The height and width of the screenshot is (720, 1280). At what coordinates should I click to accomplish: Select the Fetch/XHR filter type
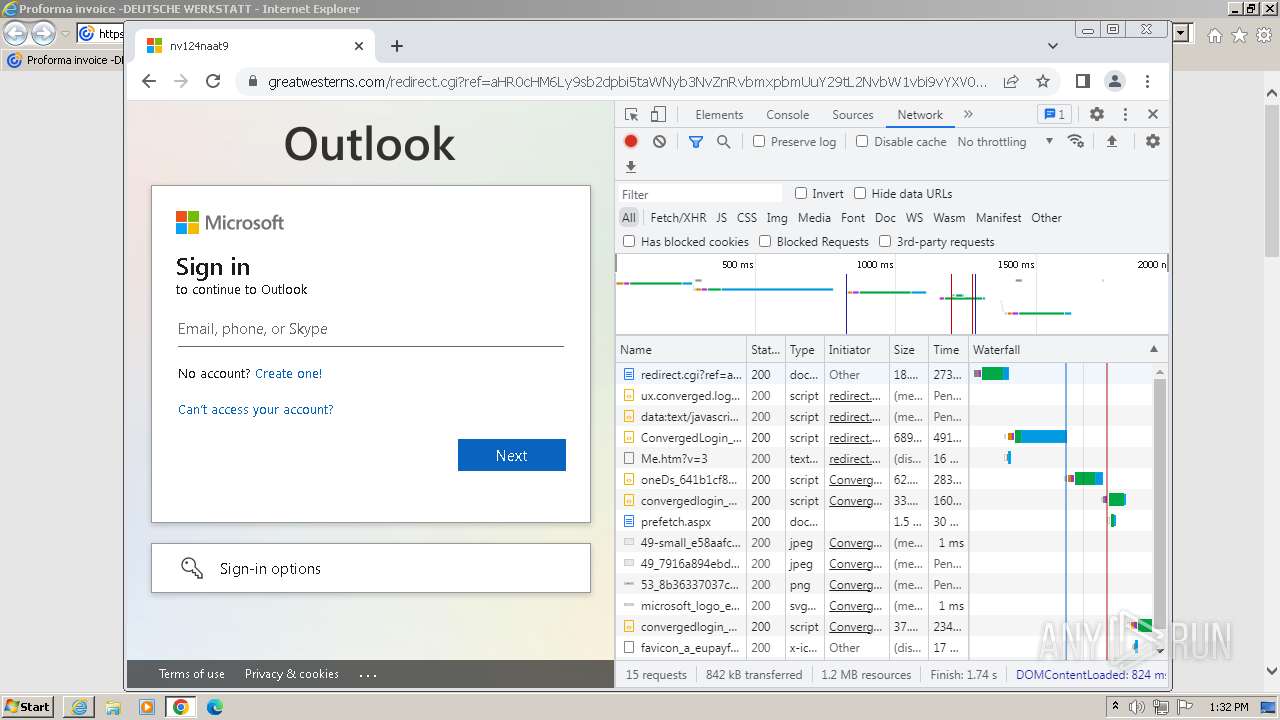pos(678,217)
